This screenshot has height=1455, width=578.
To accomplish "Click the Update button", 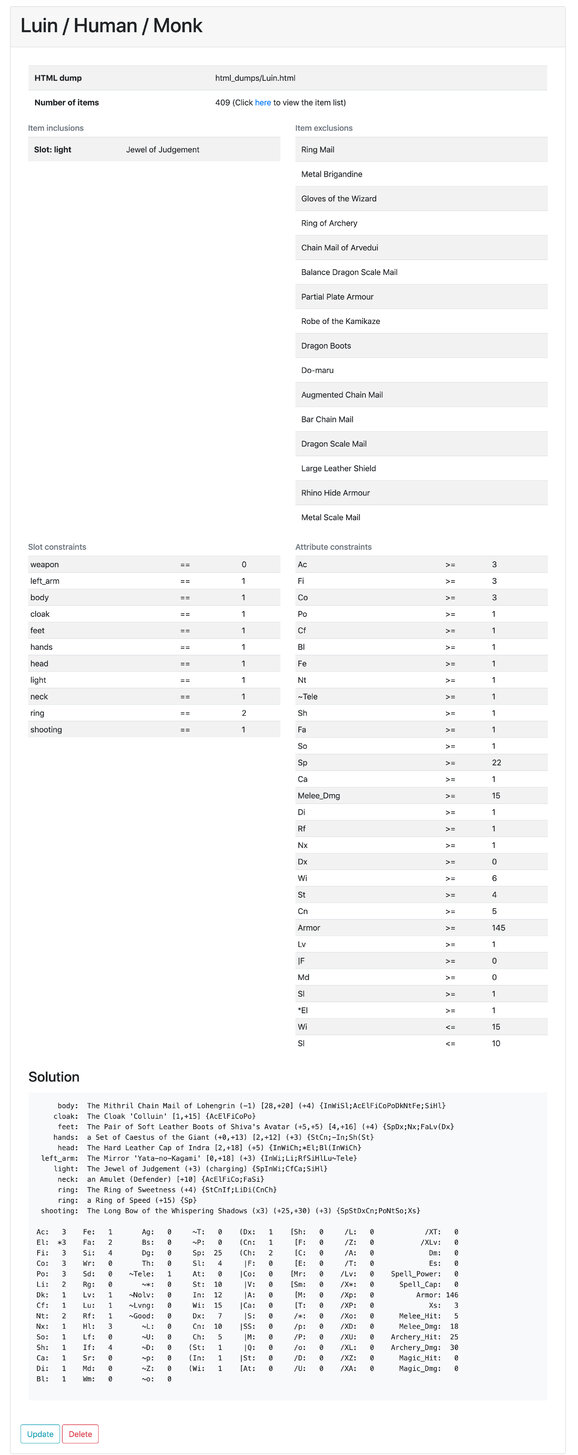I will pyautogui.click(x=40, y=1433).
